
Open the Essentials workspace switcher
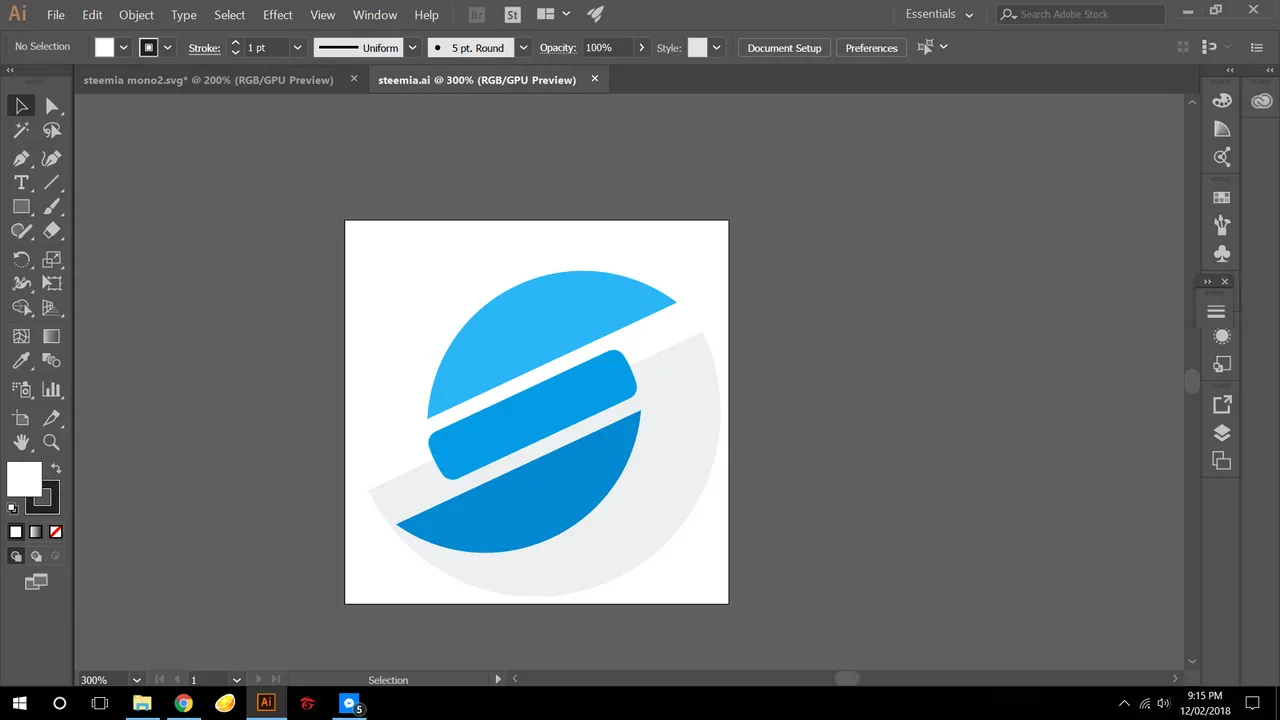(939, 15)
